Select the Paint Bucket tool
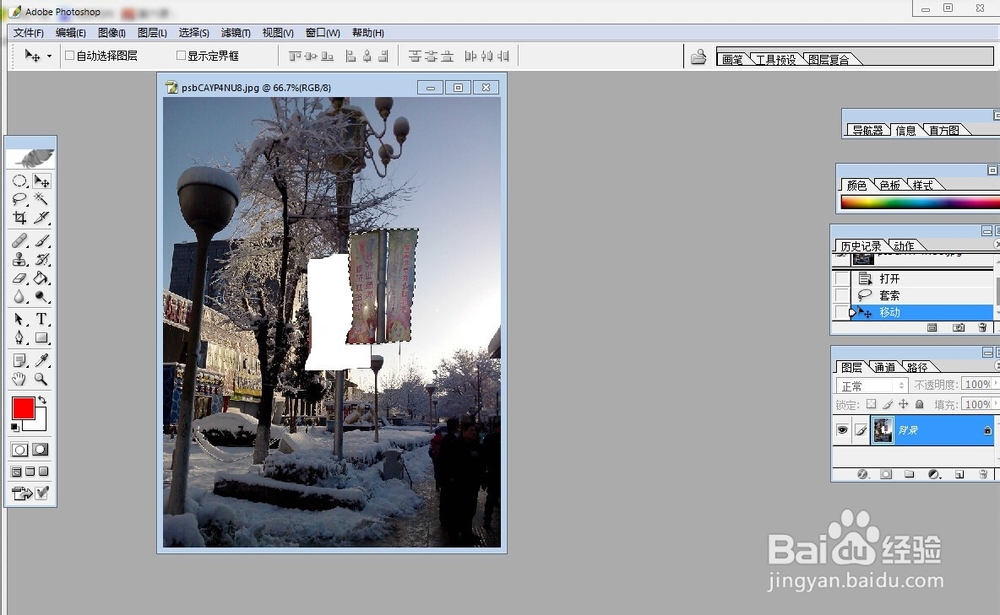The height and width of the screenshot is (615, 1000). (x=41, y=278)
